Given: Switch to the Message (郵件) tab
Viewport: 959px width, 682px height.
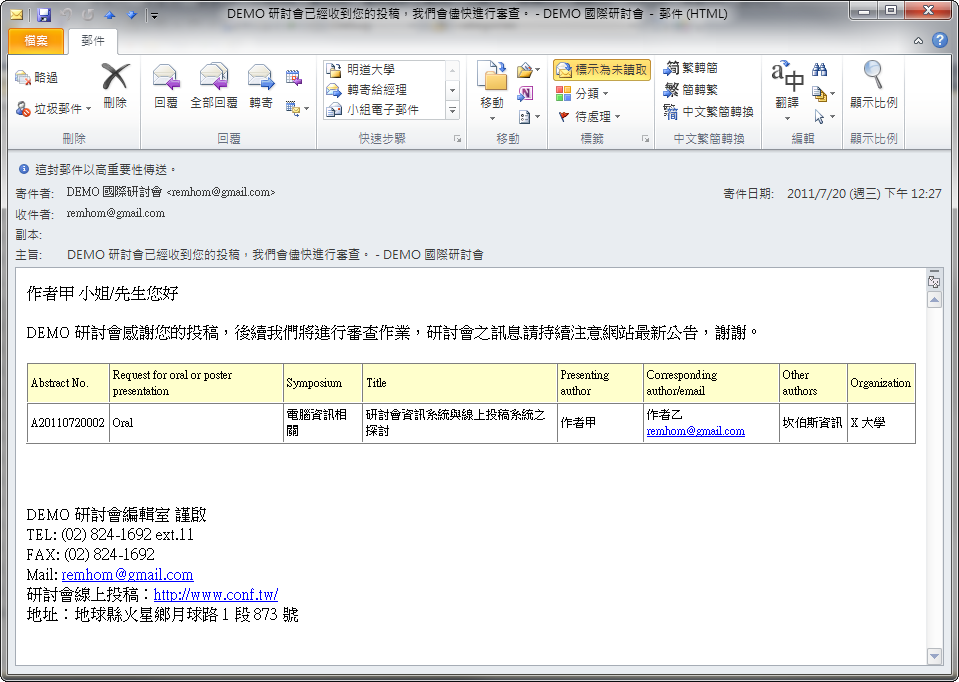Looking at the screenshot, I should pos(92,41).
